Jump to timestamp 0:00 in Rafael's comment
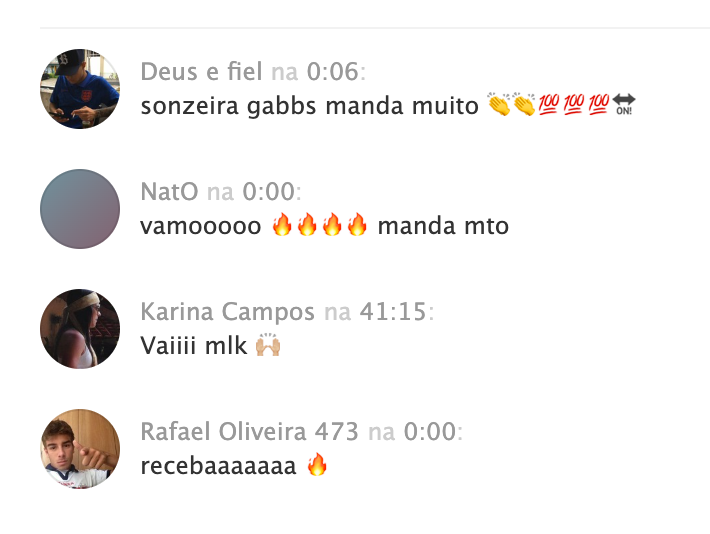710x534 pixels. point(430,432)
